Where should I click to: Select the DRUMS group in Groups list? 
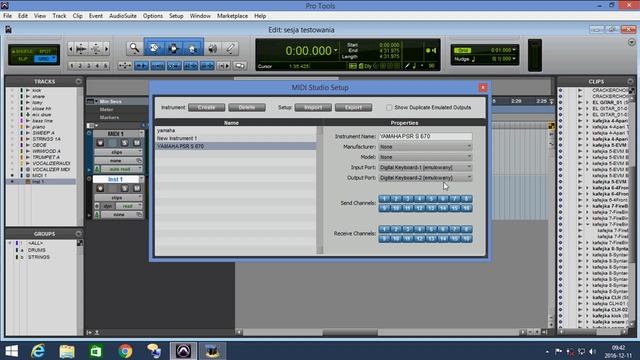37,250
